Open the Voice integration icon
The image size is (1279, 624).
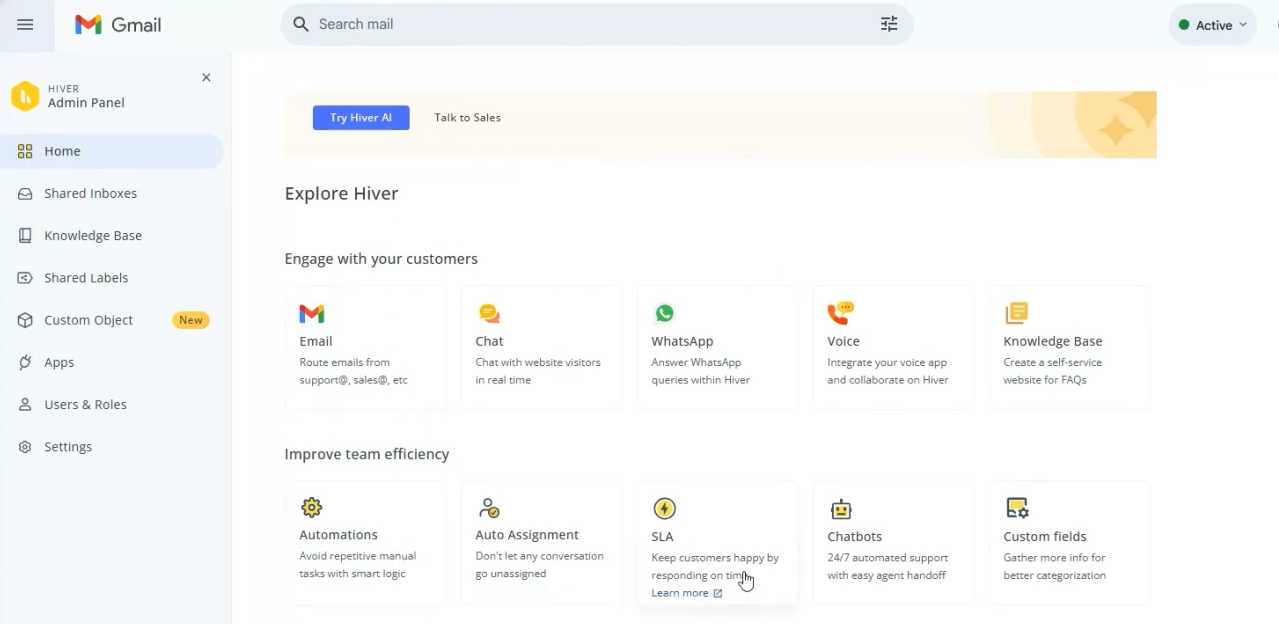(x=840, y=313)
